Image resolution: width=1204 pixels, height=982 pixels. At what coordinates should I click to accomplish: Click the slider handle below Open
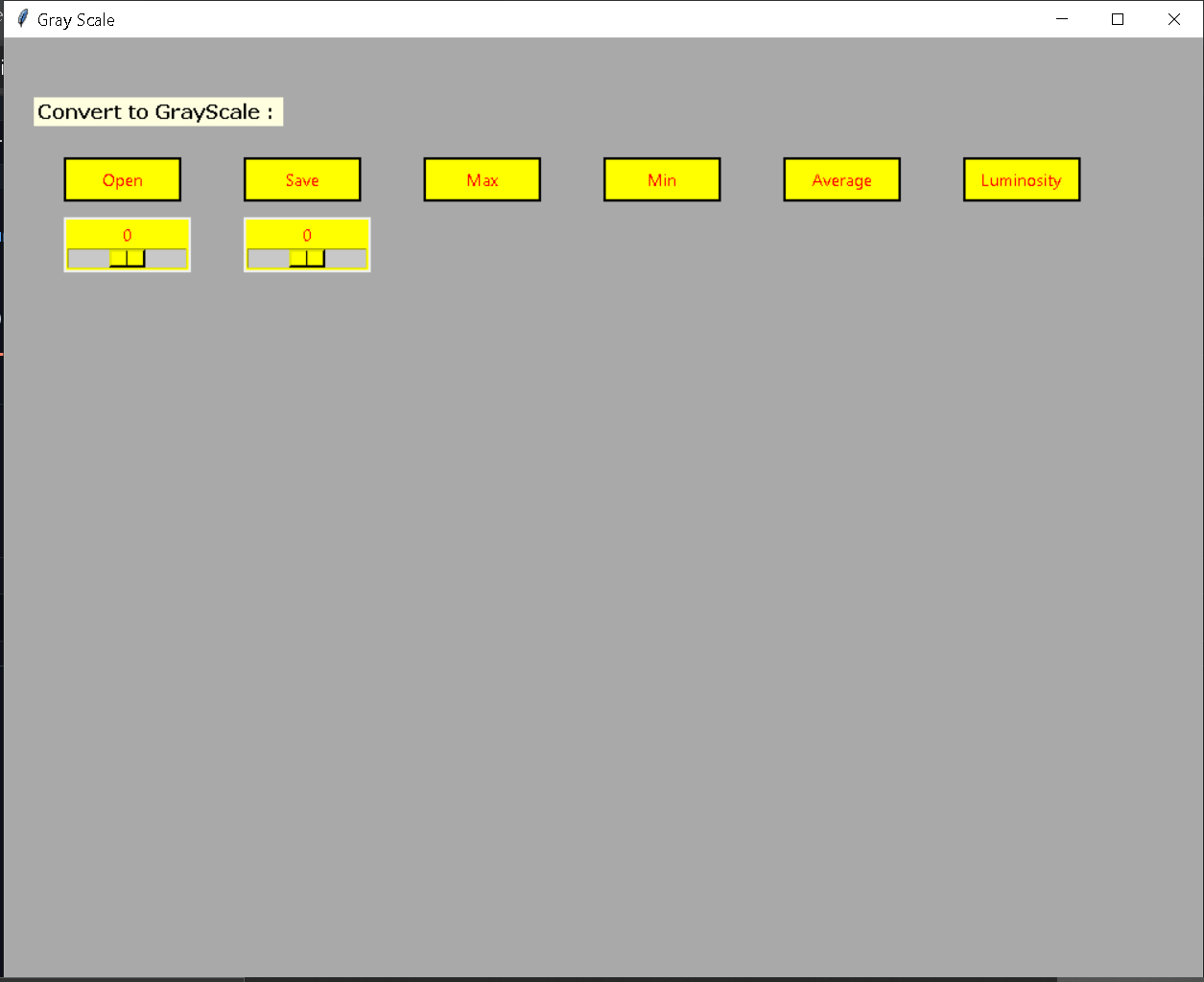coord(127,258)
